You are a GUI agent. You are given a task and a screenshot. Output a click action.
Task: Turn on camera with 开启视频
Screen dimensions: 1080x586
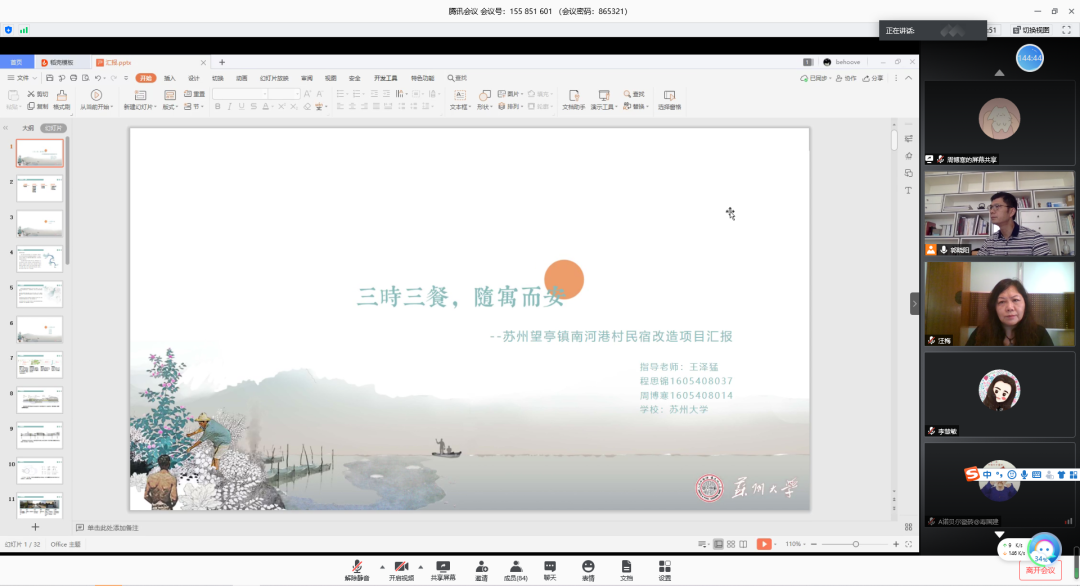pyautogui.click(x=402, y=570)
